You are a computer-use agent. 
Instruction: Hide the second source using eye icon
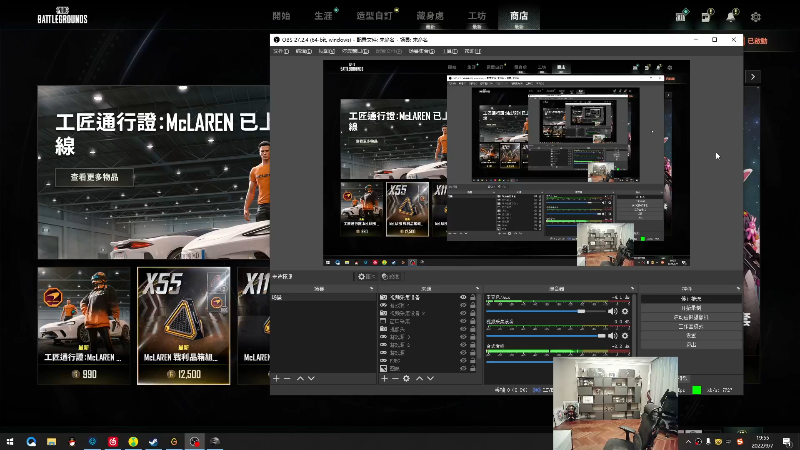(463, 307)
